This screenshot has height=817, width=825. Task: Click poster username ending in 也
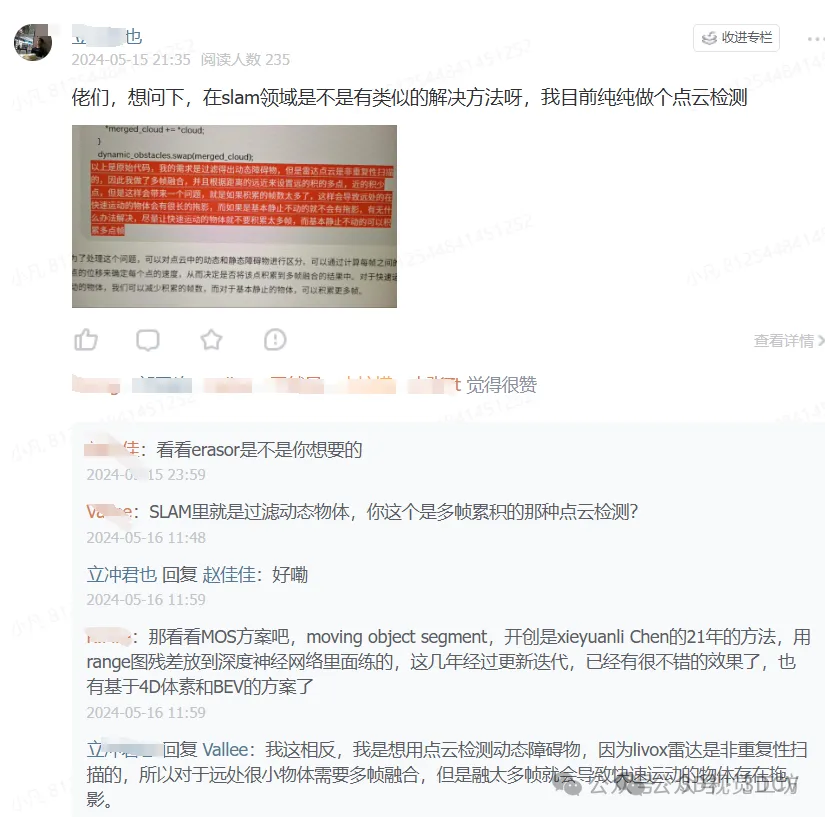pos(107,36)
